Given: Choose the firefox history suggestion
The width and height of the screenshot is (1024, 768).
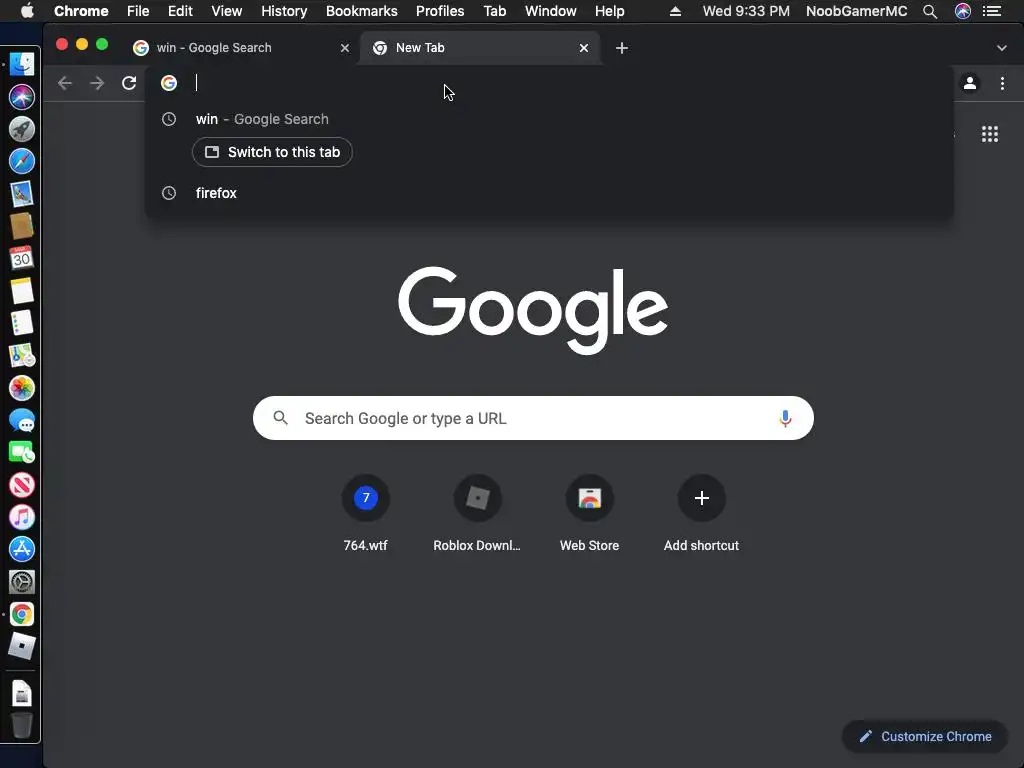Looking at the screenshot, I should [549, 193].
